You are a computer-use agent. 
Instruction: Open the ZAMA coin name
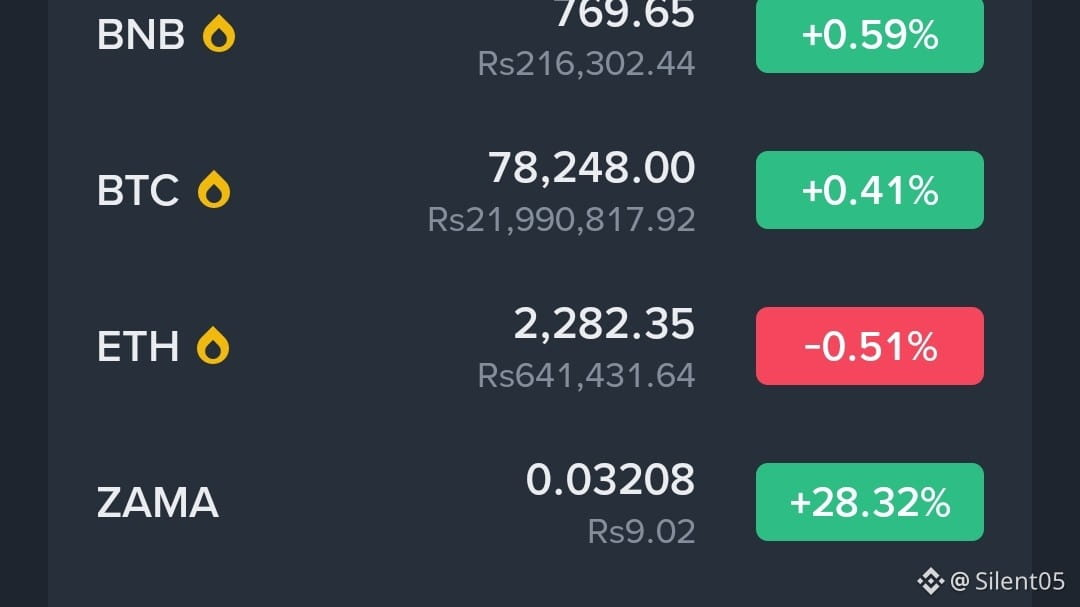point(158,502)
